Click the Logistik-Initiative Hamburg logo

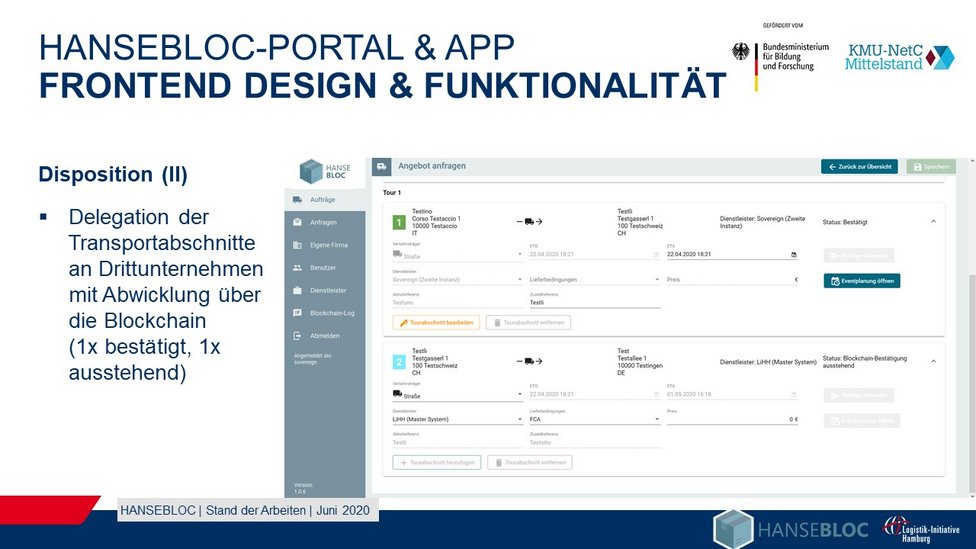[x=921, y=530]
